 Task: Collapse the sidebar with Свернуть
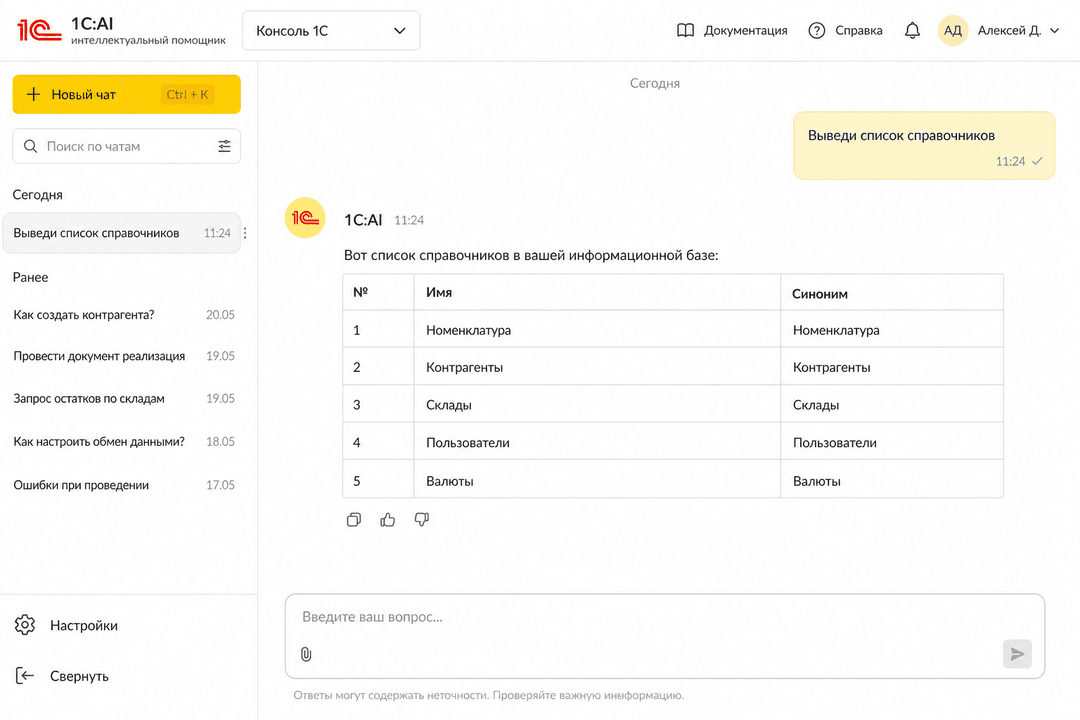tap(61, 676)
